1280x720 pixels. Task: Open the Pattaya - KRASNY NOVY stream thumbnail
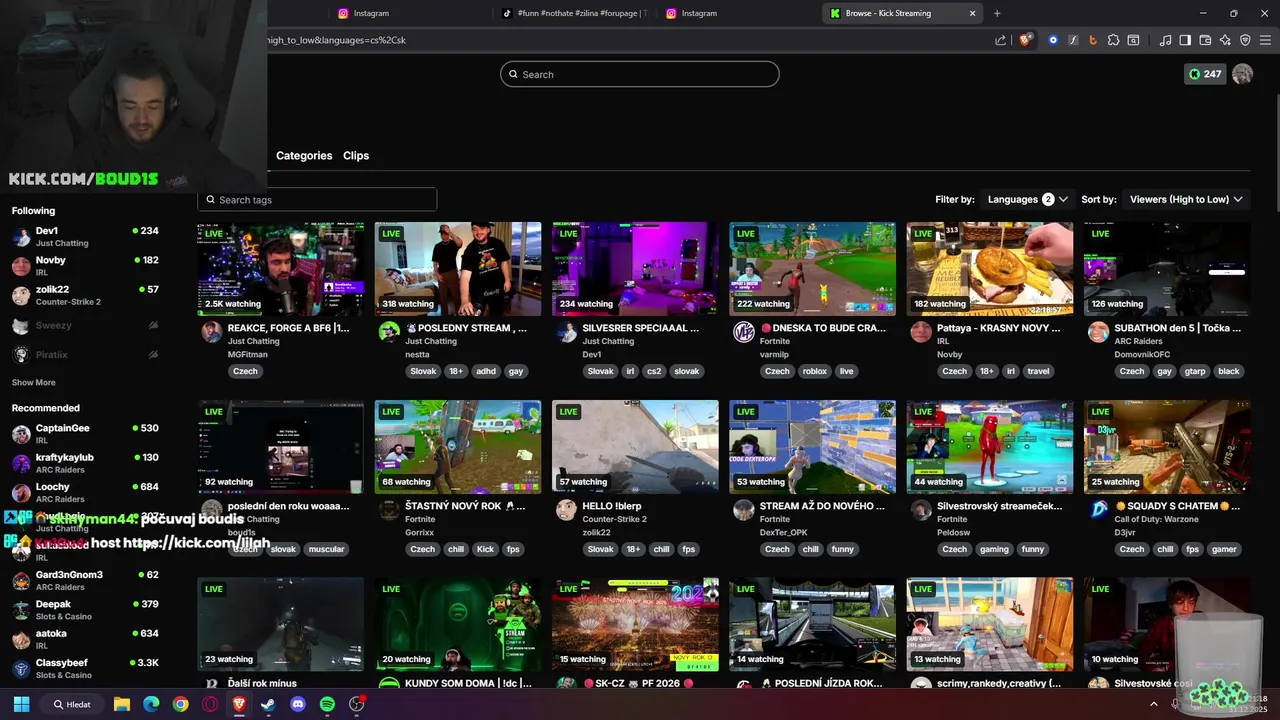coord(990,269)
